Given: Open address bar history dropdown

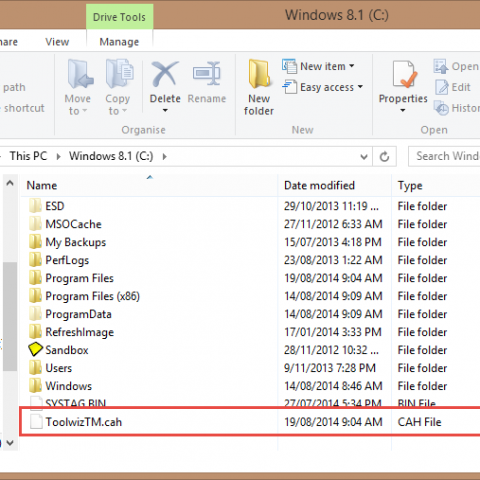Looking at the screenshot, I should 364,156.
